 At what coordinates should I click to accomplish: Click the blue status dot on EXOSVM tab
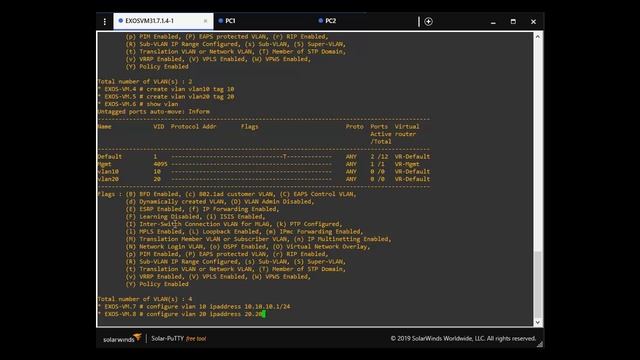[x=121, y=20]
